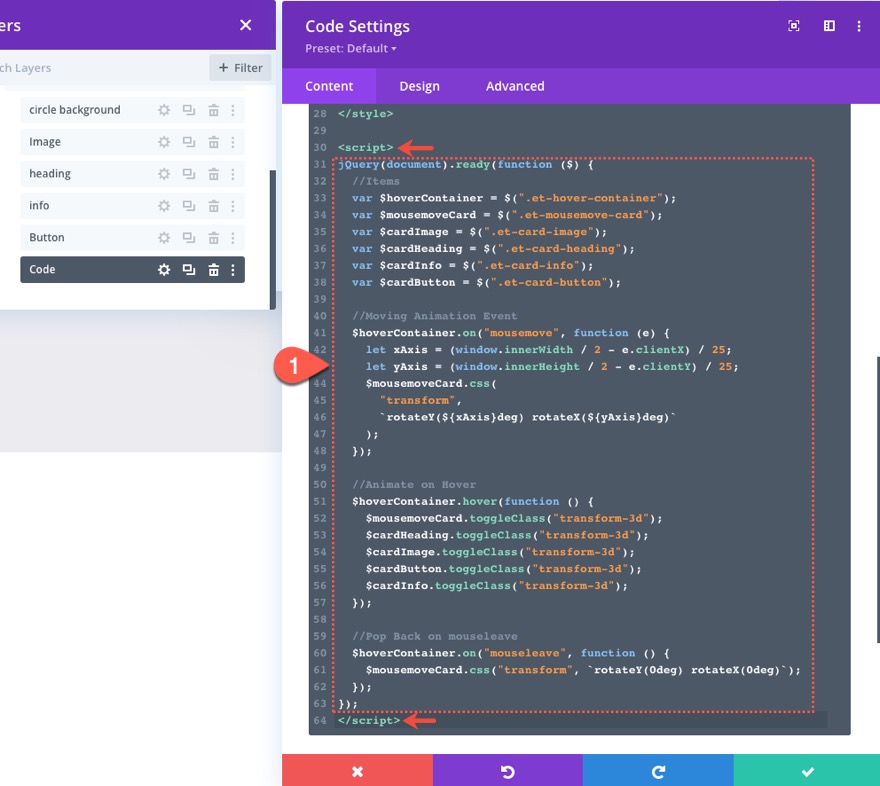Snap Code Settings modal to sidebar
The width and height of the screenshot is (880, 786).
tap(829, 26)
